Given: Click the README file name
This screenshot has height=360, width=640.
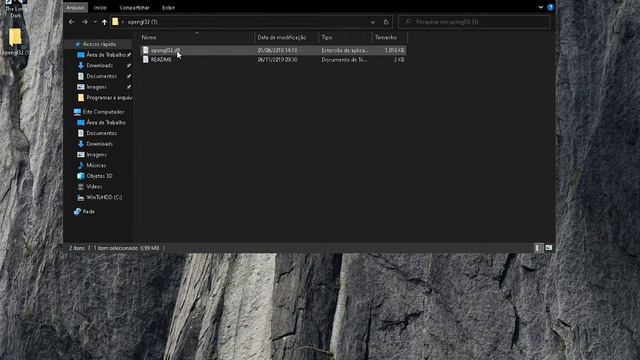Looking at the screenshot, I should pyautogui.click(x=161, y=60).
